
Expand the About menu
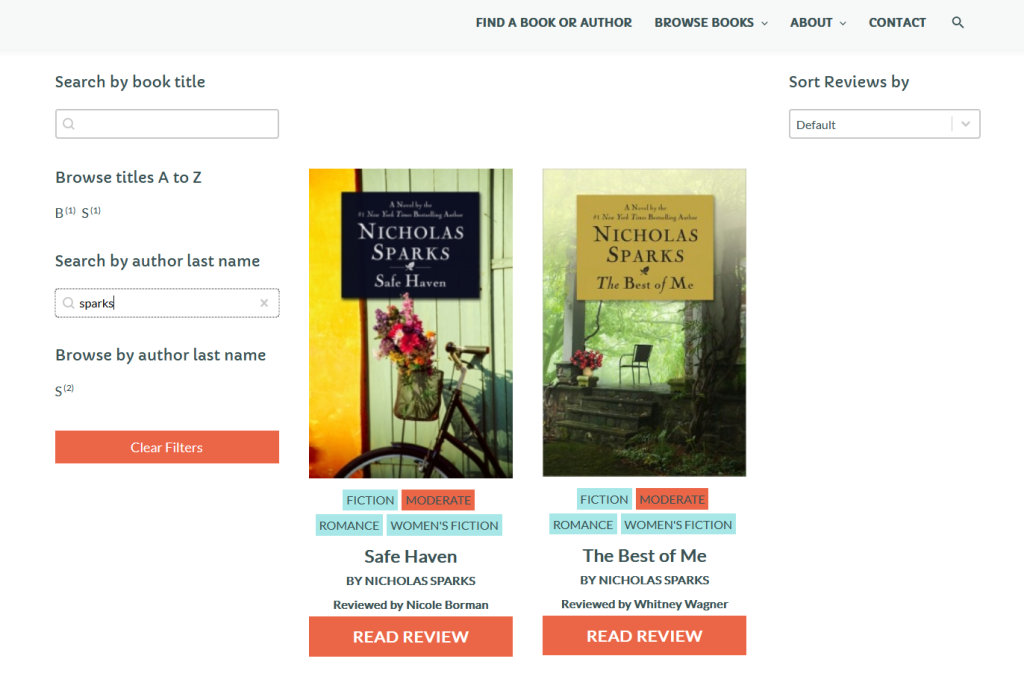tap(818, 23)
